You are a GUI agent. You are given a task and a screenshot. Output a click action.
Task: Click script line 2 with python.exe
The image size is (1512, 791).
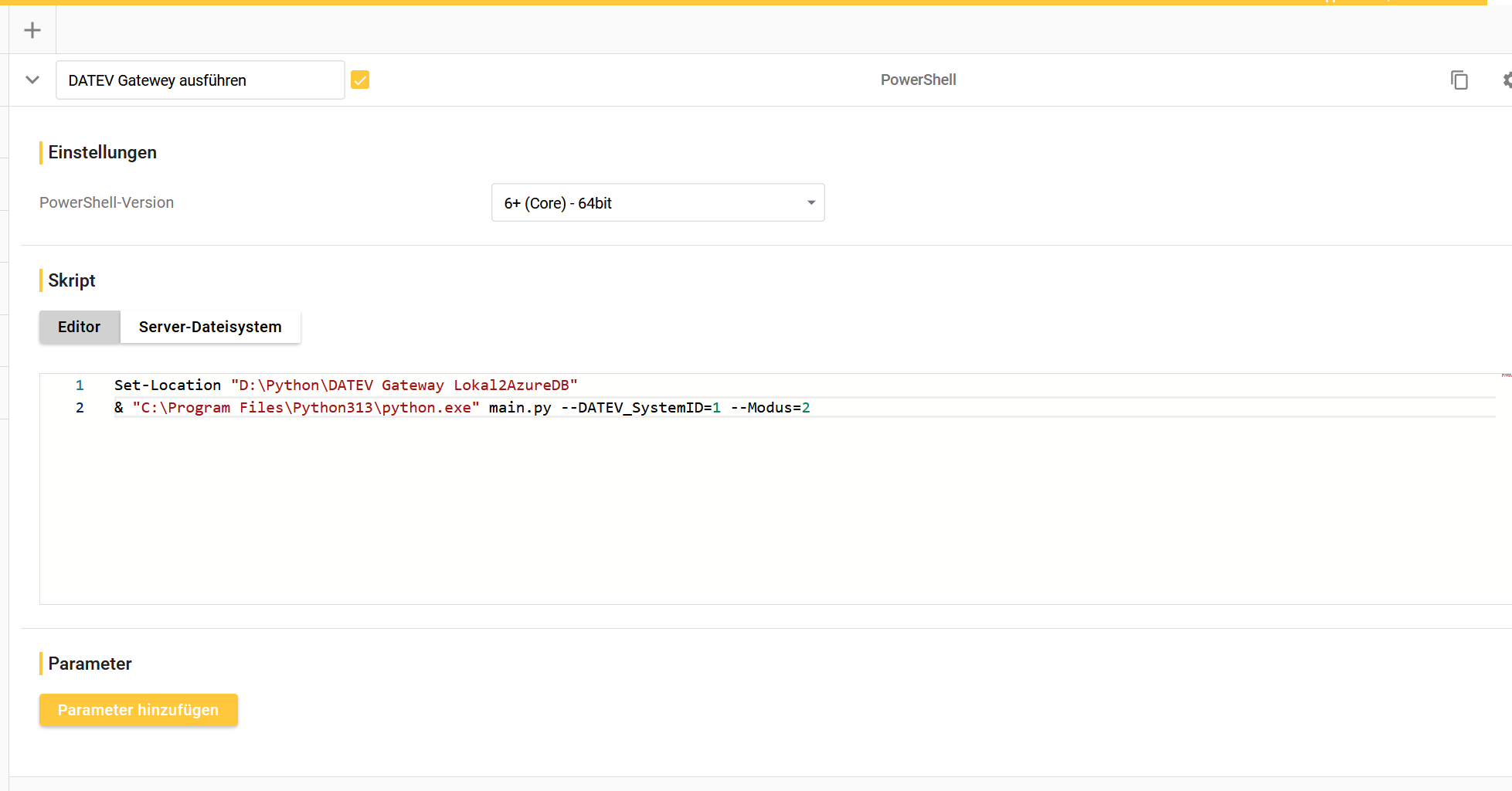462,407
